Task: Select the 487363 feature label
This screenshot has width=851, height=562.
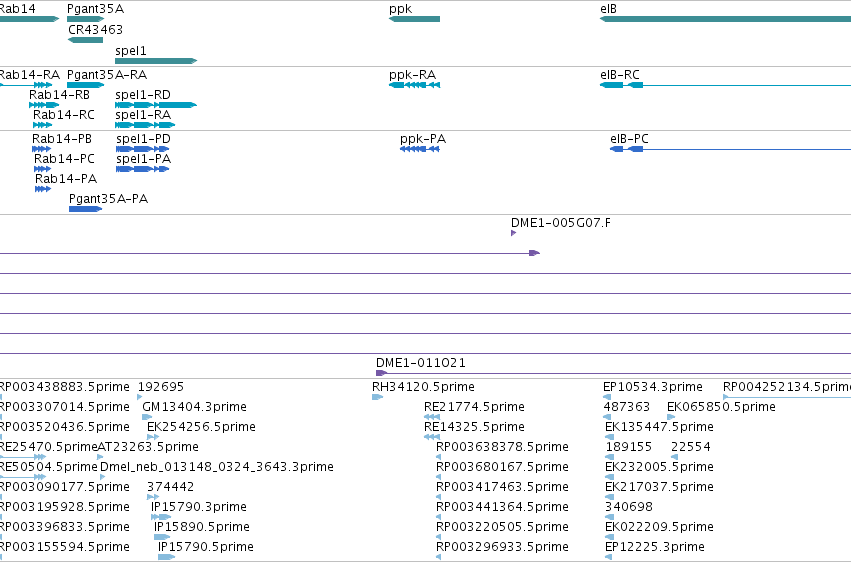Action: coord(627,406)
